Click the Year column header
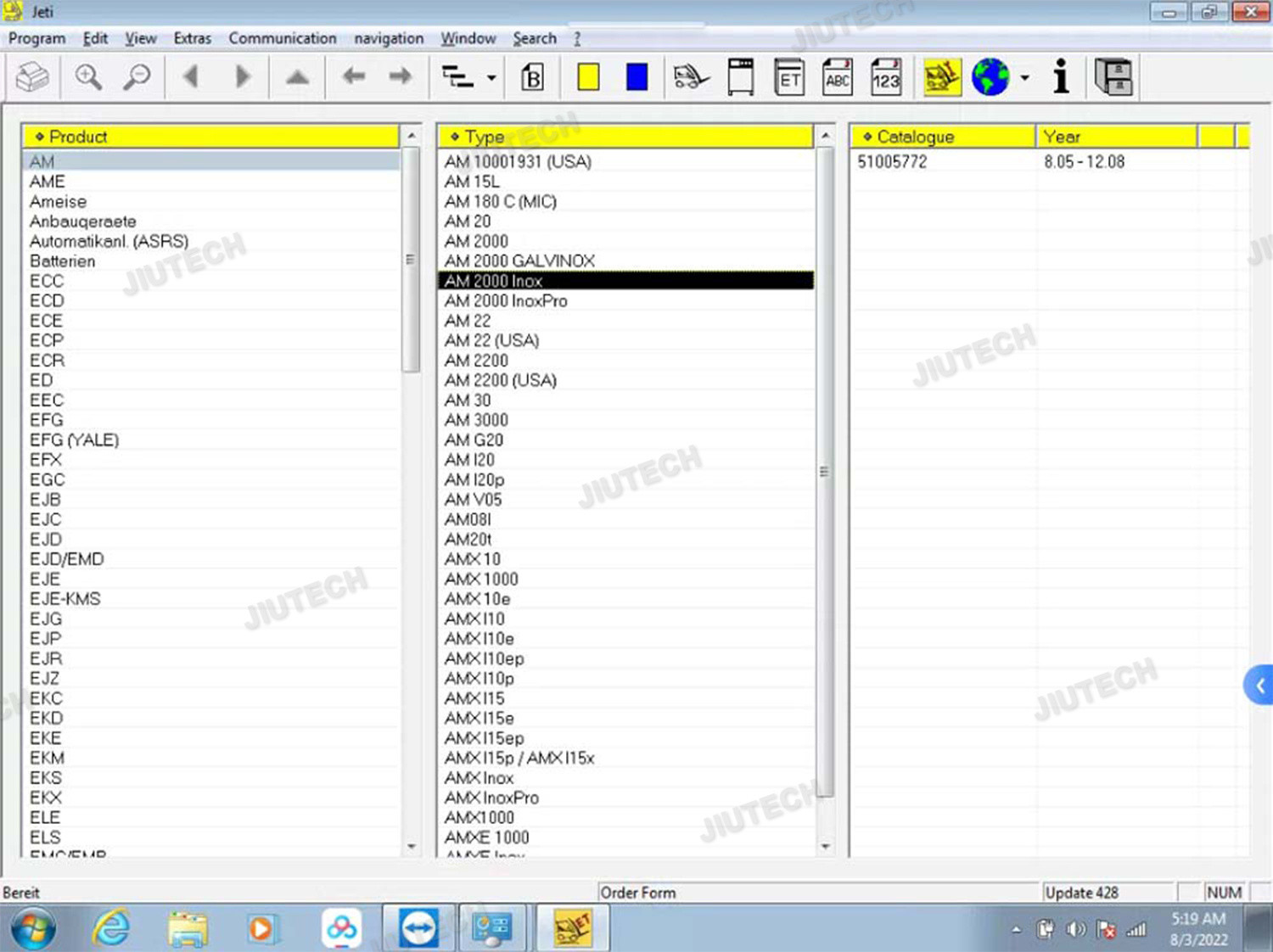 tap(1117, 137)
